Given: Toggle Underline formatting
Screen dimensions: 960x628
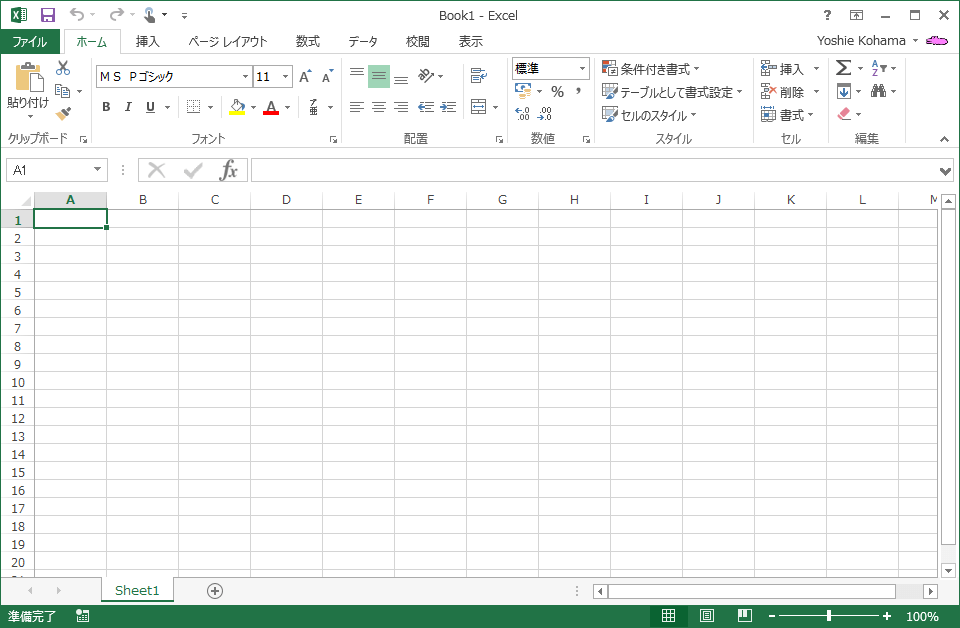Looking at the screenshot, I should point(151,107).
